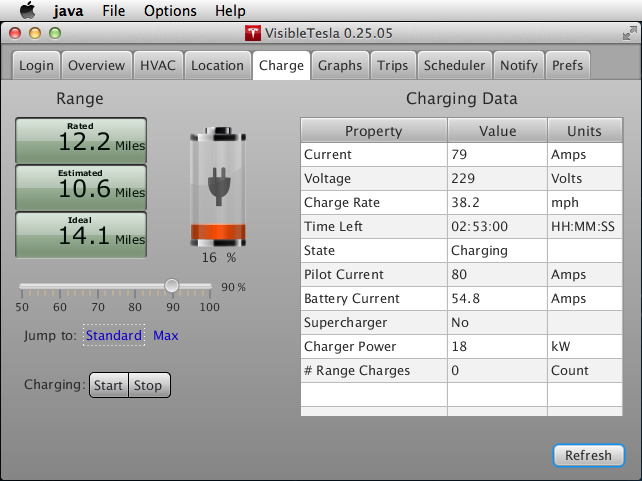642x481 pixels.
Task: Jump to Standard charge level
Action: [x=114, y=335]
